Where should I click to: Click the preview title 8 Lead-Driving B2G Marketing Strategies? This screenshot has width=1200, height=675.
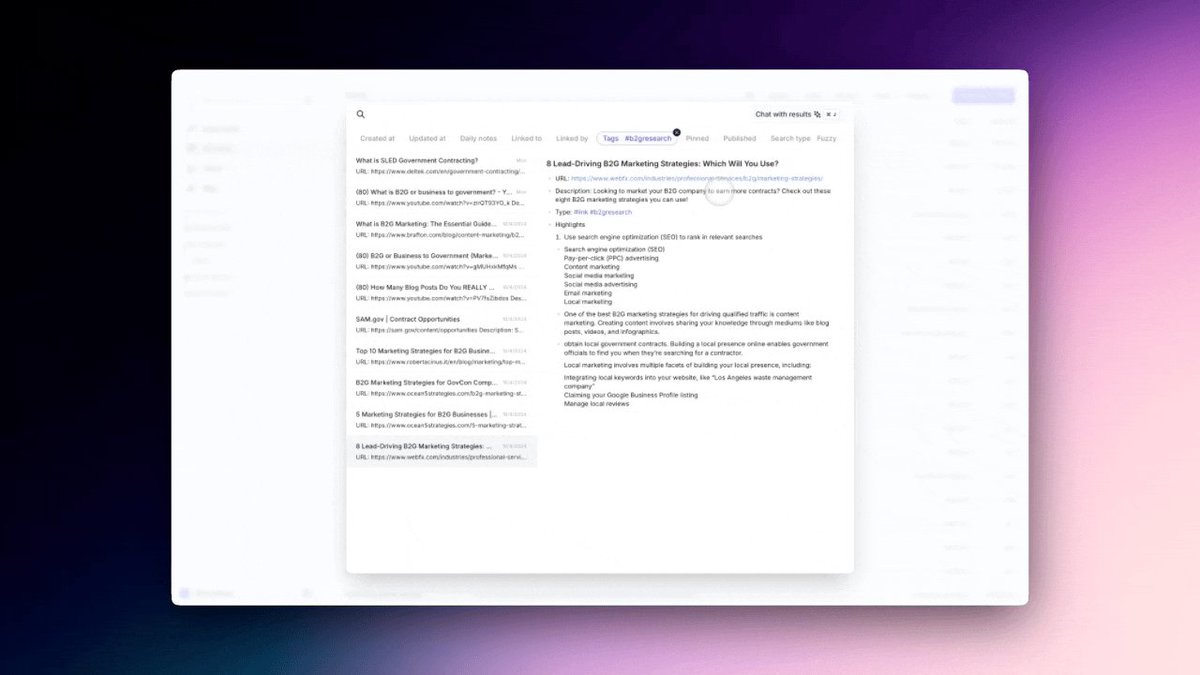662,163
